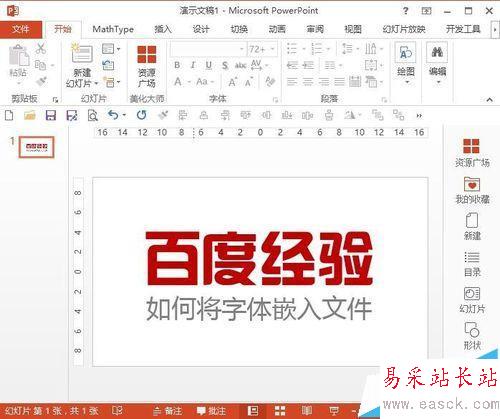The height and width of the screenshot is (419, 500).
Task: Toggle Bold formatting
Action: [177, 65]
